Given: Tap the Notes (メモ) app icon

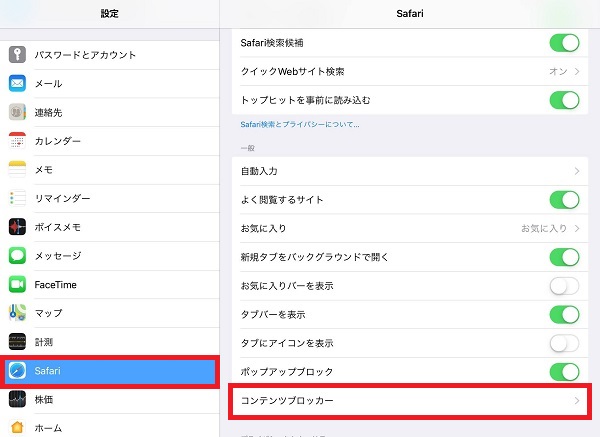Looking at the screenshot, I should point(17,170).
